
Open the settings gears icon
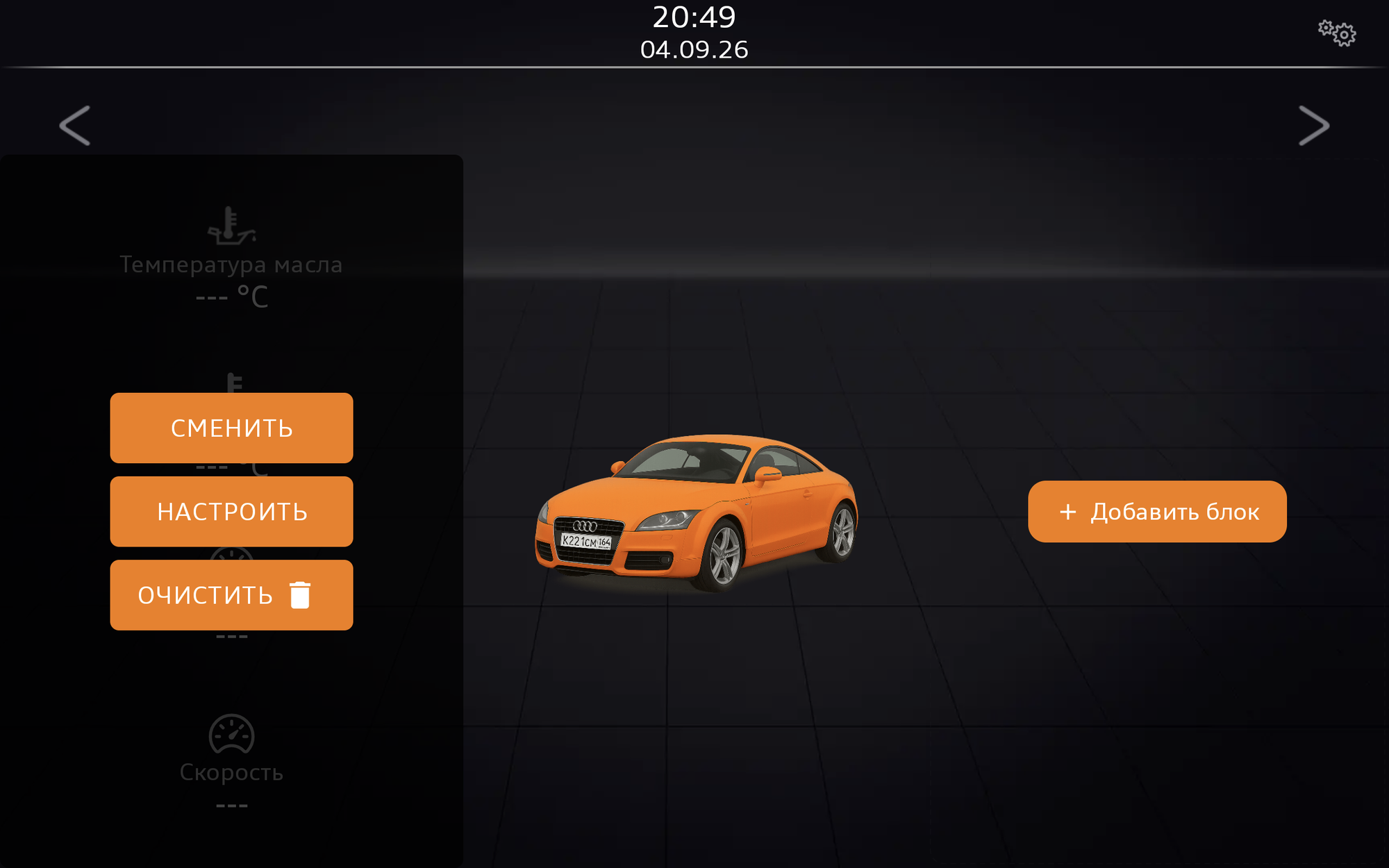(1337, 33)
